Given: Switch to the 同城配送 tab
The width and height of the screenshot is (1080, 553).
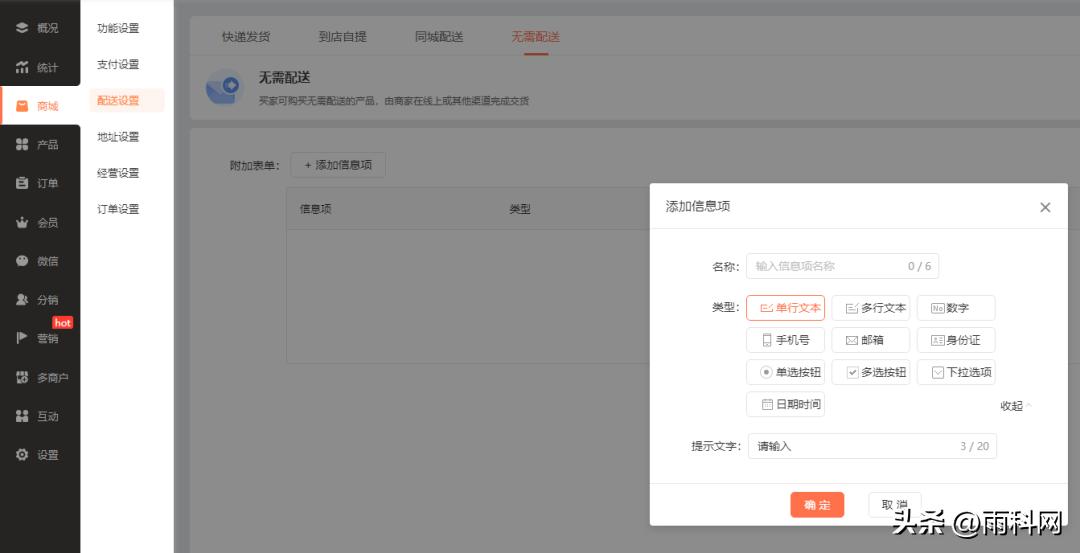Looking at the screenshot, I should (x=439, y=36).
